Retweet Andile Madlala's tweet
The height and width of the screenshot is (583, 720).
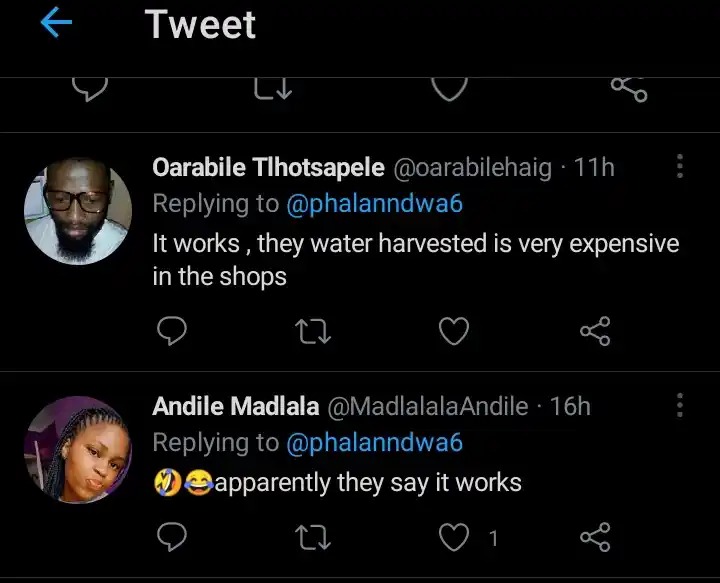pos(314,538)
